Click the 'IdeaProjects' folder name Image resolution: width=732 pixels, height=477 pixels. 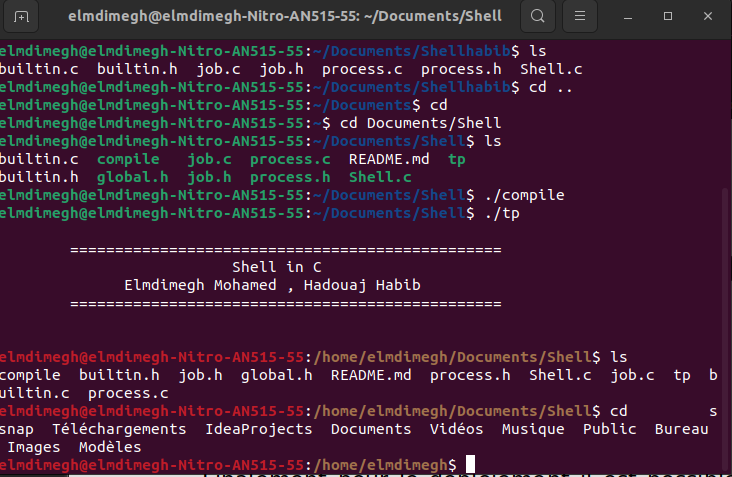(259, 429)
